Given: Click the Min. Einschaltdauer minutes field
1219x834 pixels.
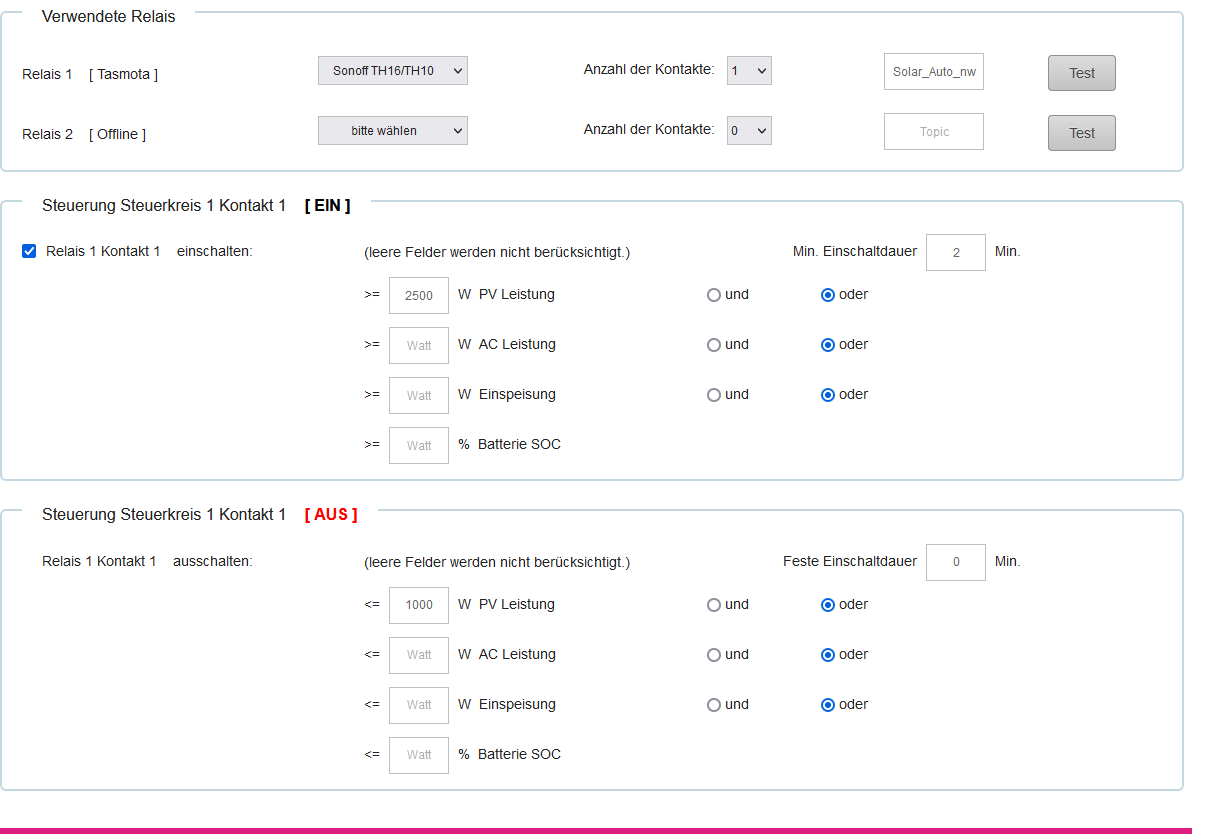Looking at the screenshot, I should coord(955,253).
